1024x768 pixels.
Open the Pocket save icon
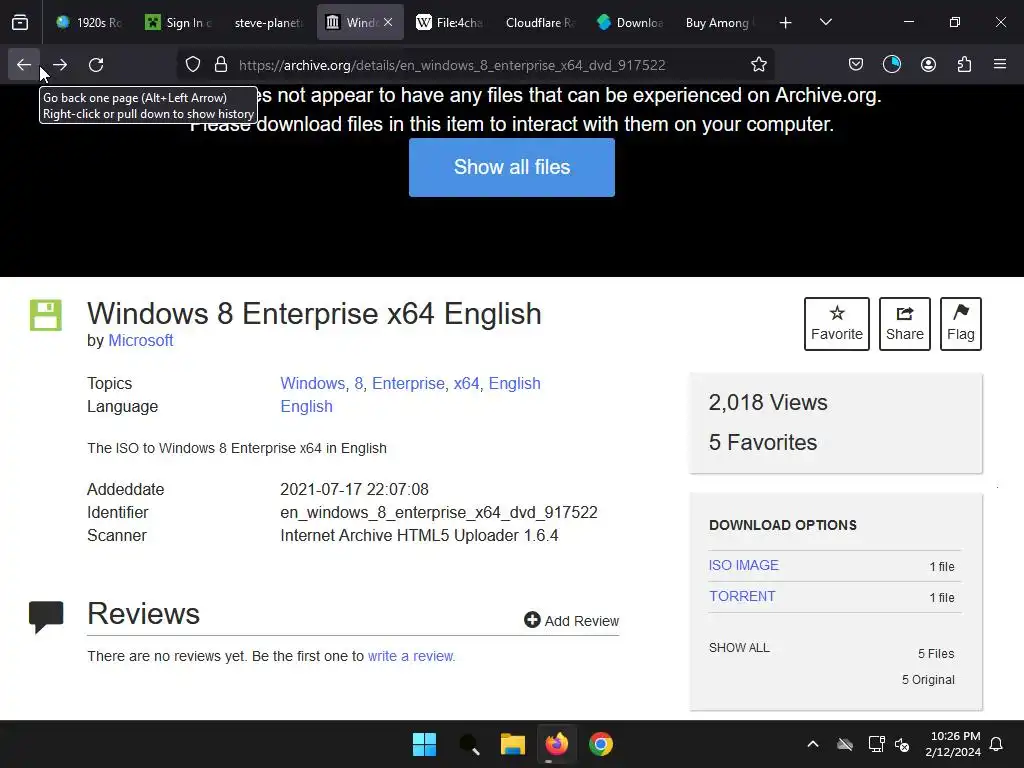click(x=856, y=65)
